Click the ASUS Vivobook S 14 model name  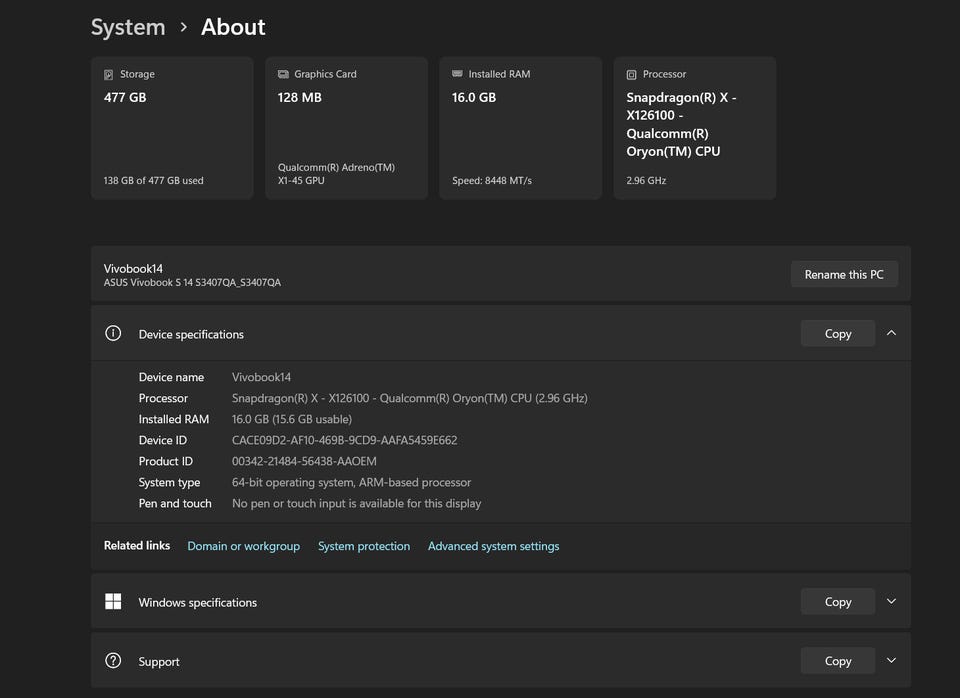tap(192, 282)
